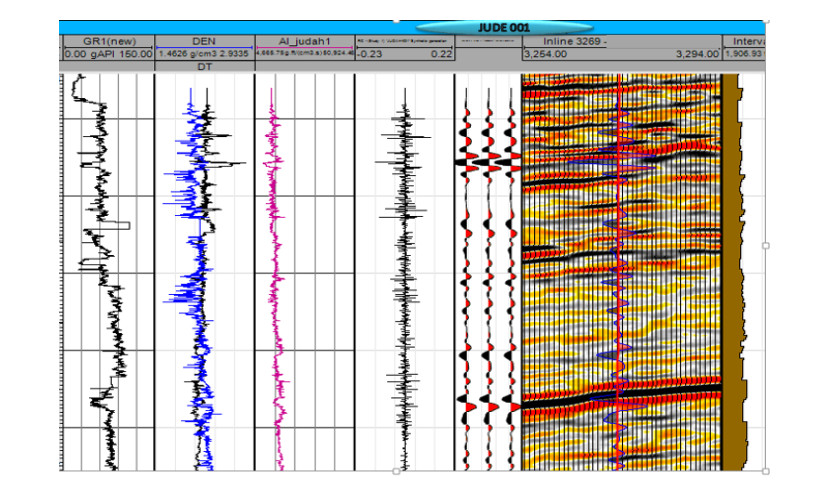
Task: Click the DT curve label
Action: (x=204, y=66)
